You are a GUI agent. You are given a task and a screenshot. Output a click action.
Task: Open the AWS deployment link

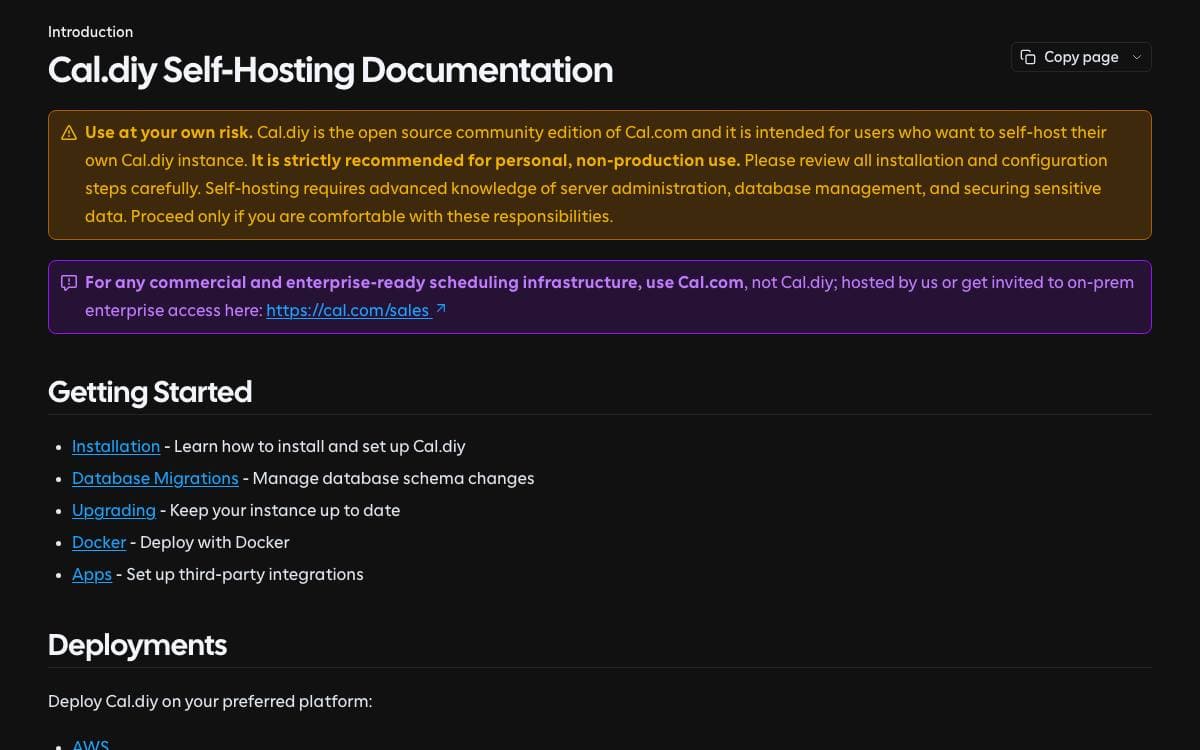91,745
